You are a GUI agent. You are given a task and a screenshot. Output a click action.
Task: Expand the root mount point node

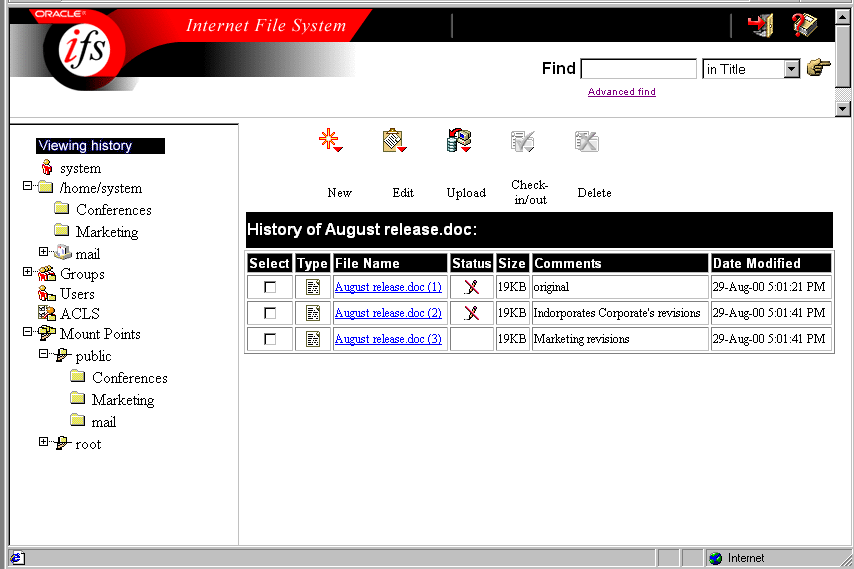[44, 442]
